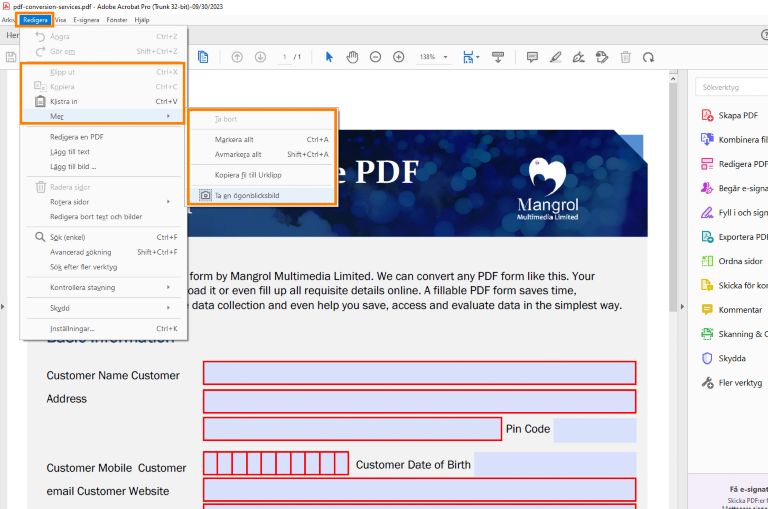Choose Redigera en PDF
Screen dimensions: 768x509
tap(103, 137)
